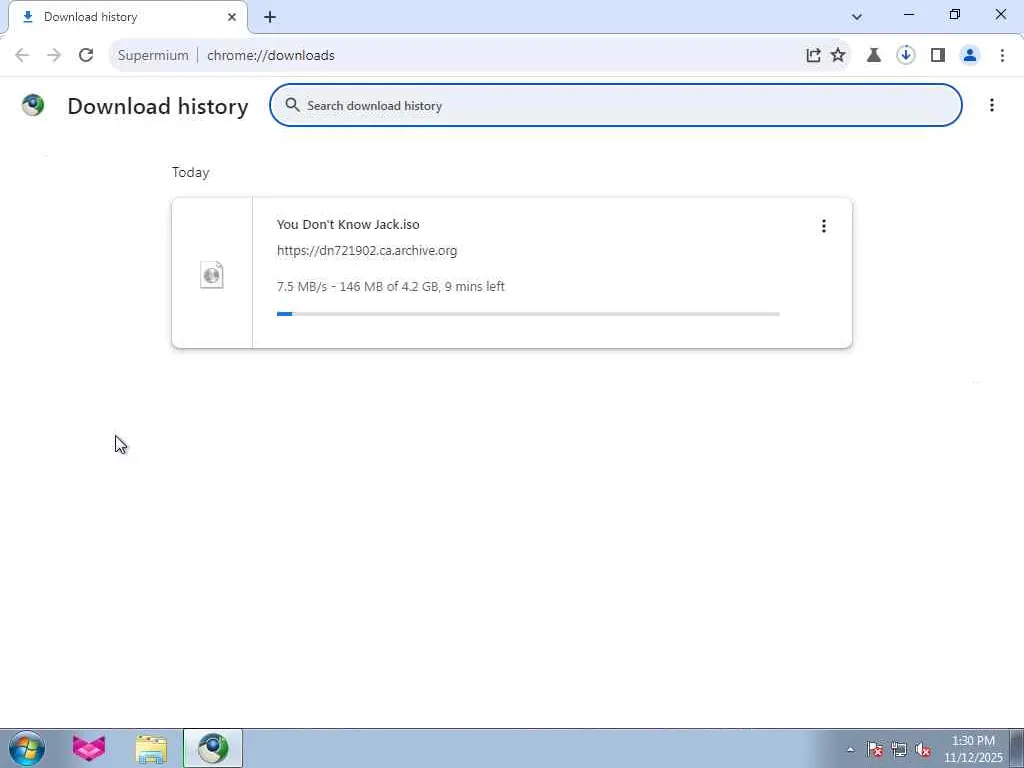Share this page via the address bar icon
The width and height of the screenshot is (1024, 768).
(813, 55)
